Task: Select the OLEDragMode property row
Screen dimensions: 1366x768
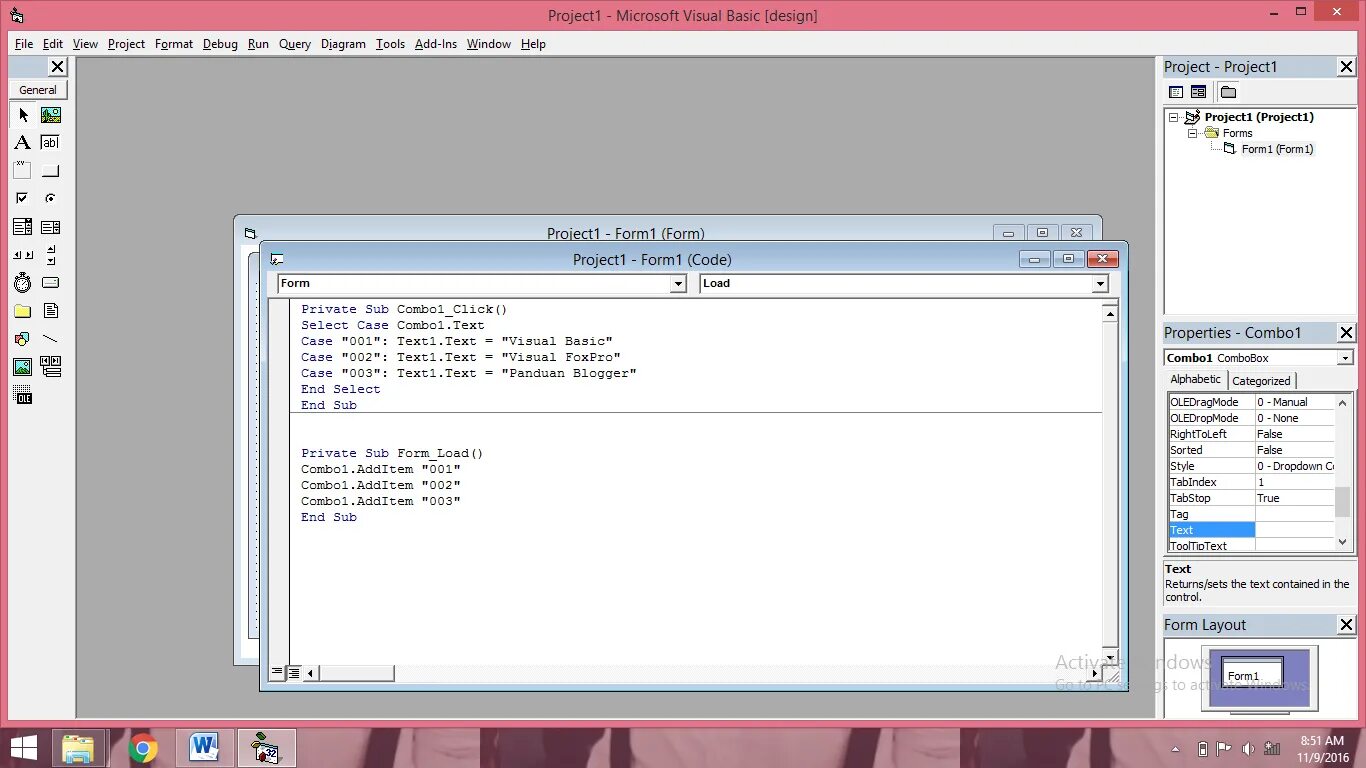Action: click(x=1251, y=402)
